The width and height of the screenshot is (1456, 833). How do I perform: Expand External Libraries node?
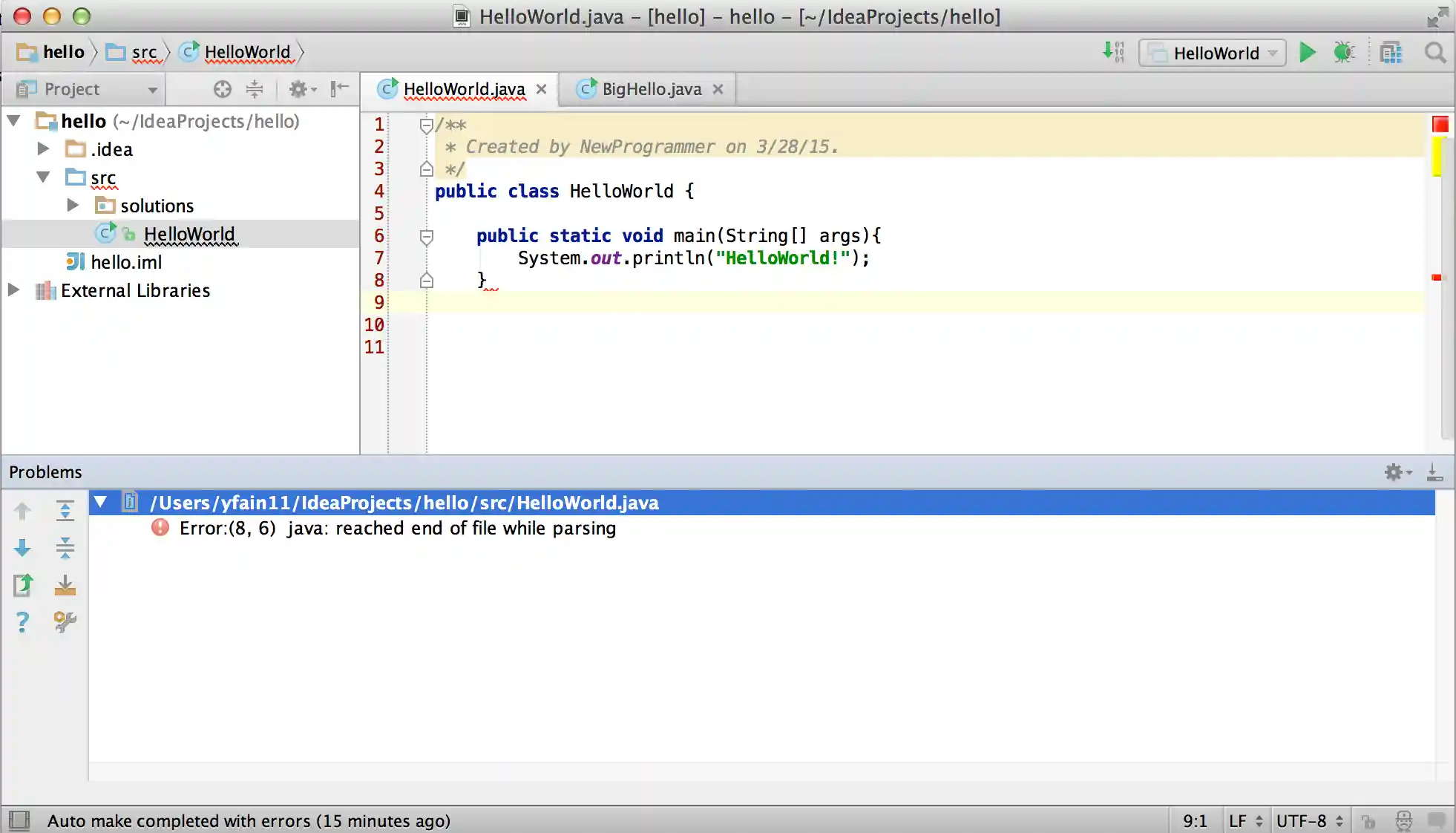tap(13, 290)
